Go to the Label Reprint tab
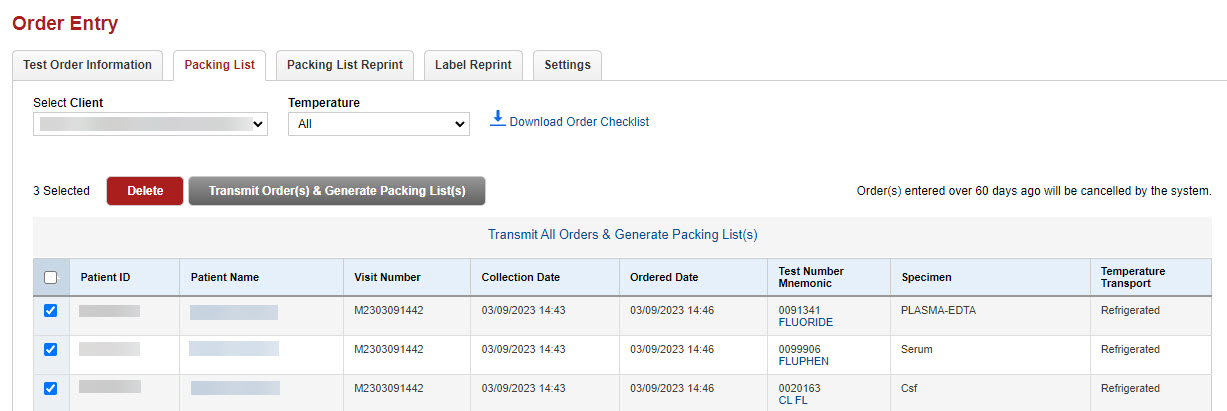 [x=473, y=65]
